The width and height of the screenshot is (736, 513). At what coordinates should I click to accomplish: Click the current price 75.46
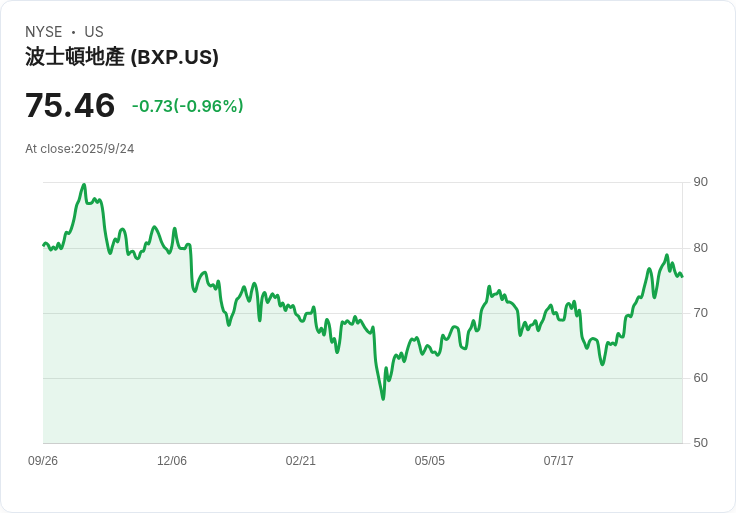[70, 106]
